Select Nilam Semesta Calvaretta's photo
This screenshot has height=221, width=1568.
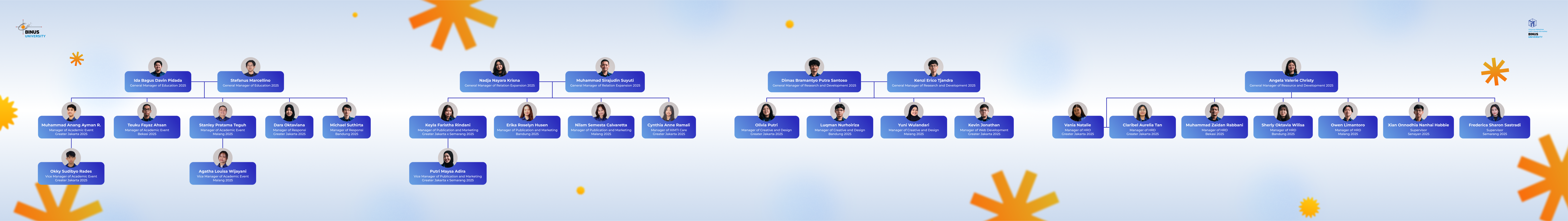pos(601,111)
